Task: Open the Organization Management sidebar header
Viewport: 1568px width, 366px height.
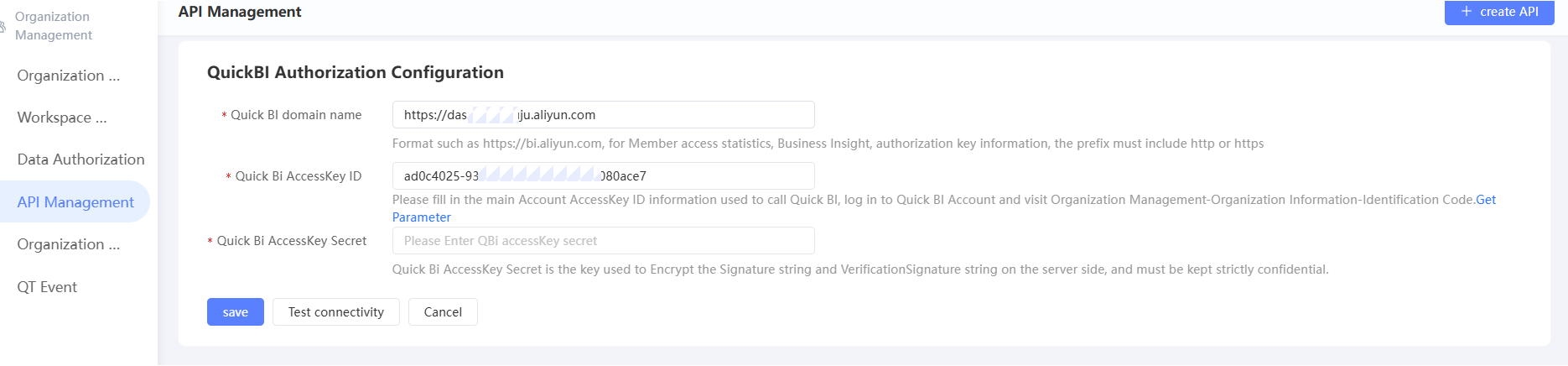Action: (53, 25)
